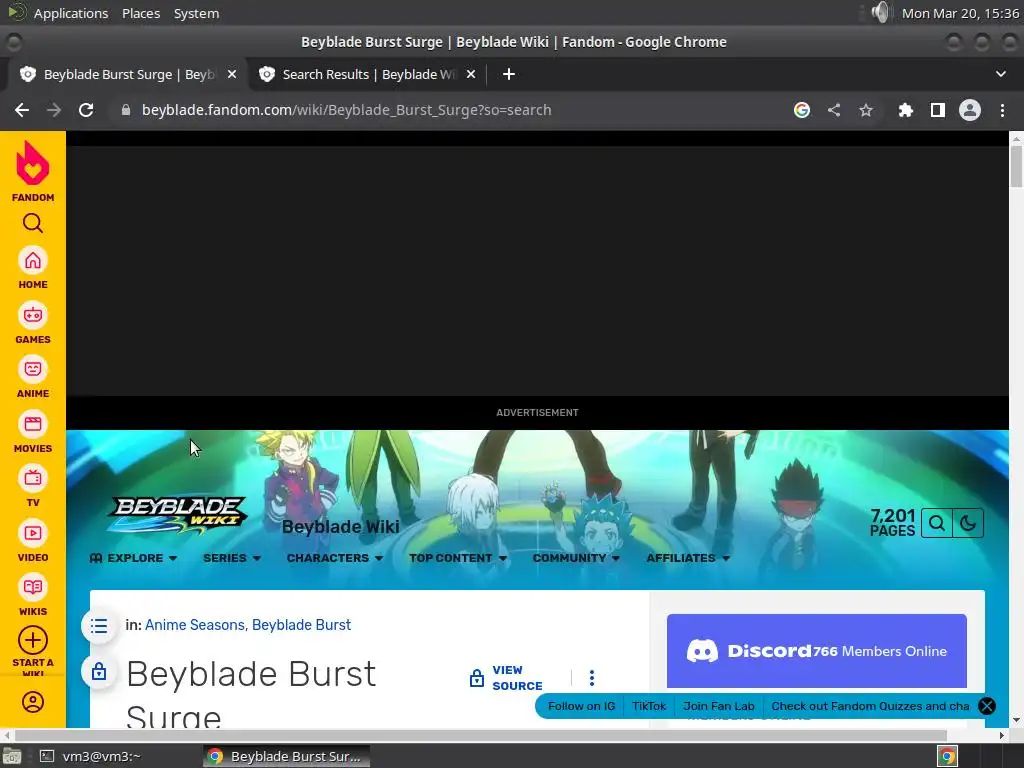This screenshot has height=768, width=1024.
Task: Click the address bar URL field
Action: (x=451, y=110)
